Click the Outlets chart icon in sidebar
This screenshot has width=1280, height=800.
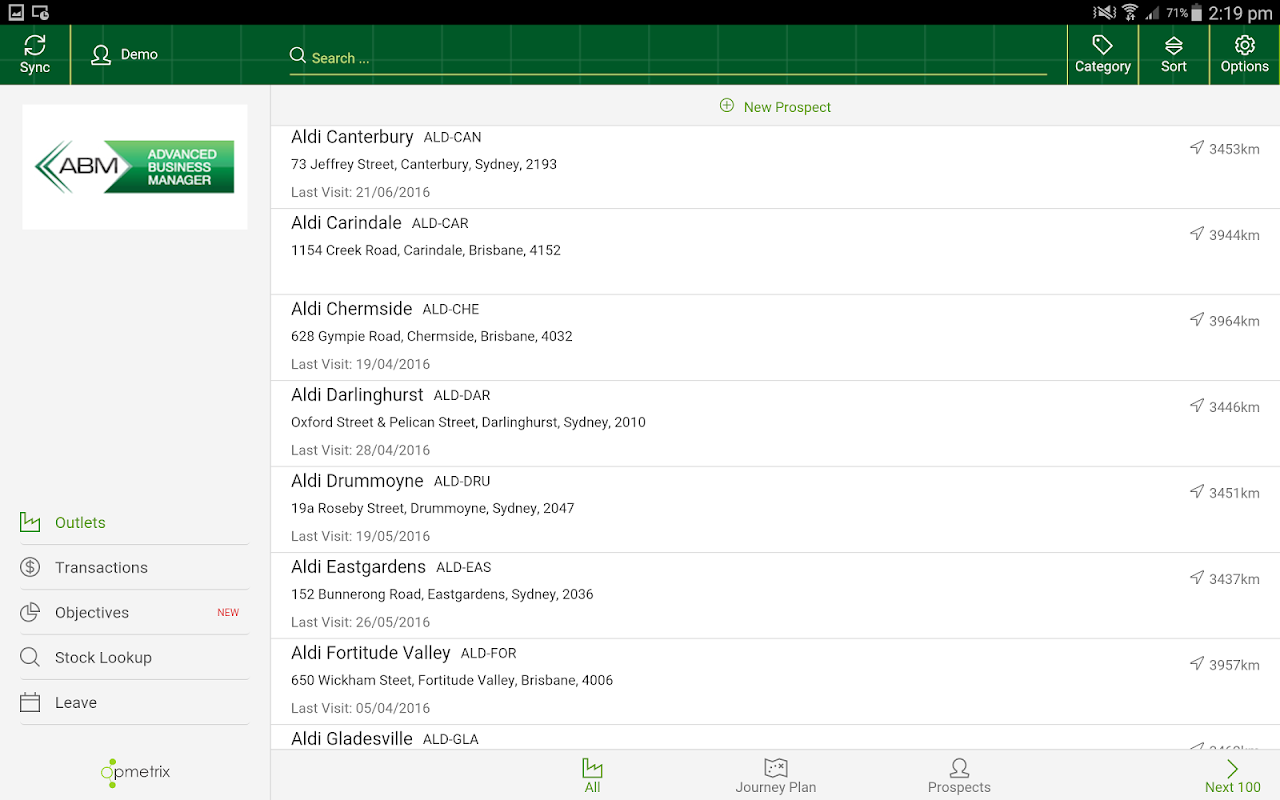(30, 522)
